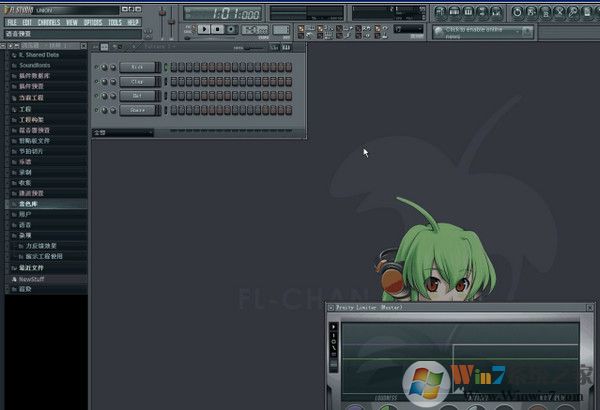Close the Browser panel
Image resolution: width=600 pixels, height=410 pixels.
83,46
